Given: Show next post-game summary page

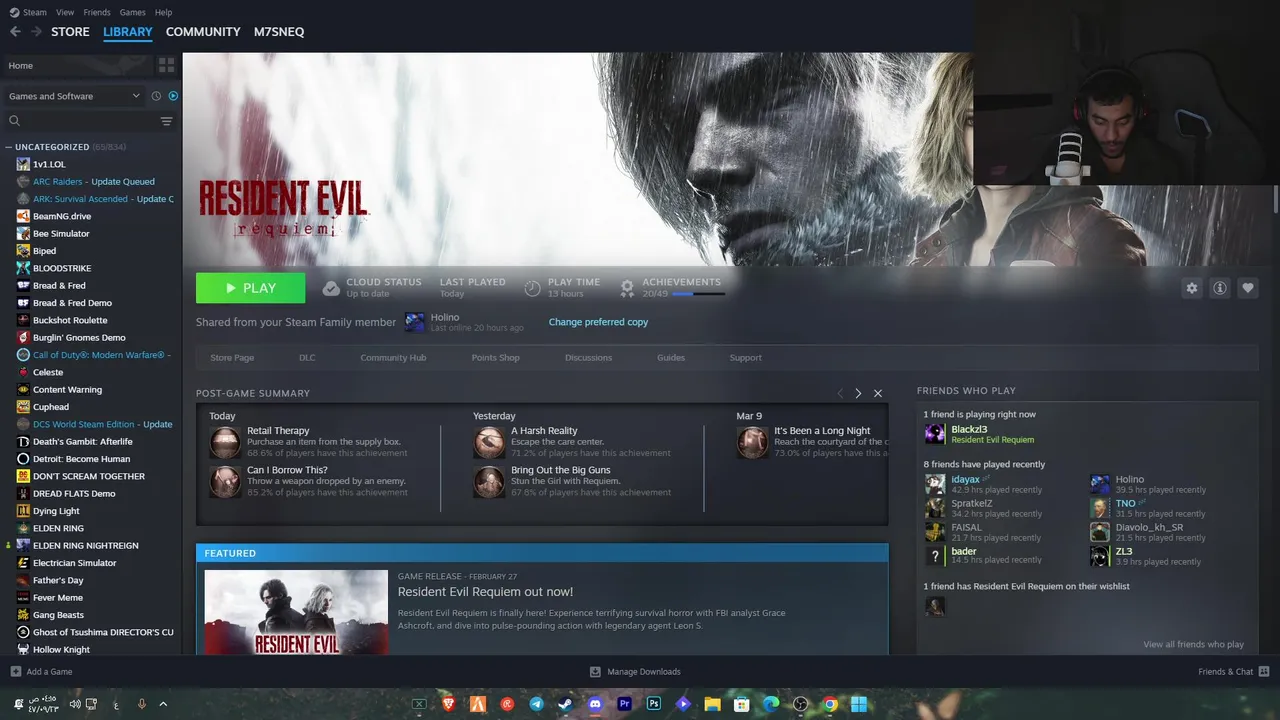Looking at the screenshot, I should pyautogui.click(x=858, y=393).
